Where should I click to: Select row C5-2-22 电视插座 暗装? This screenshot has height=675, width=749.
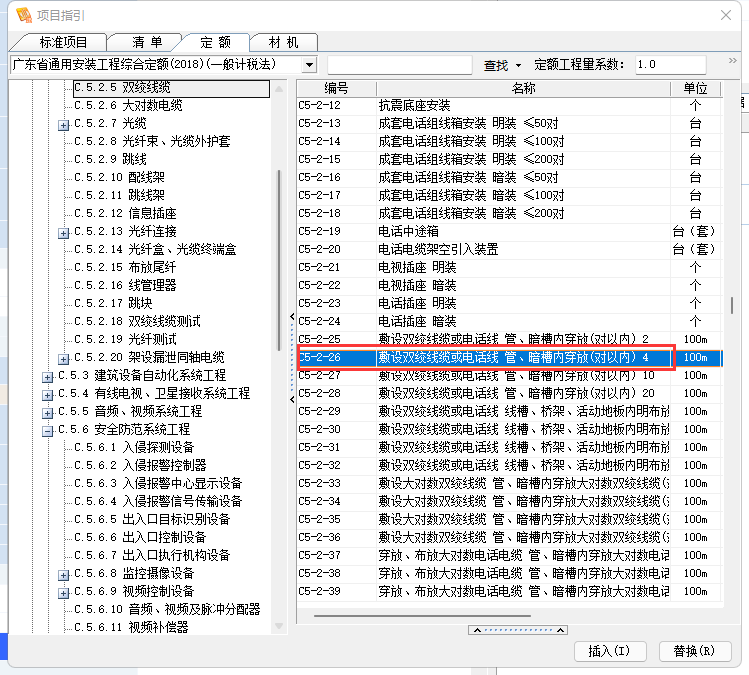(509, 286)
